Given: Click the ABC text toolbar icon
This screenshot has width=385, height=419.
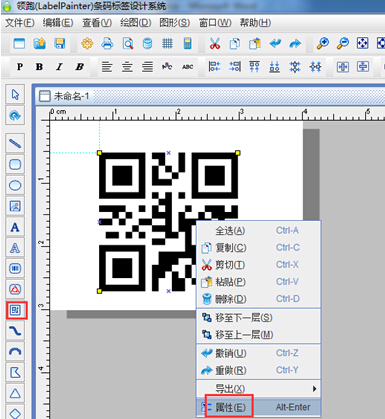Looking at the screenshot, I should pos(188,67).
